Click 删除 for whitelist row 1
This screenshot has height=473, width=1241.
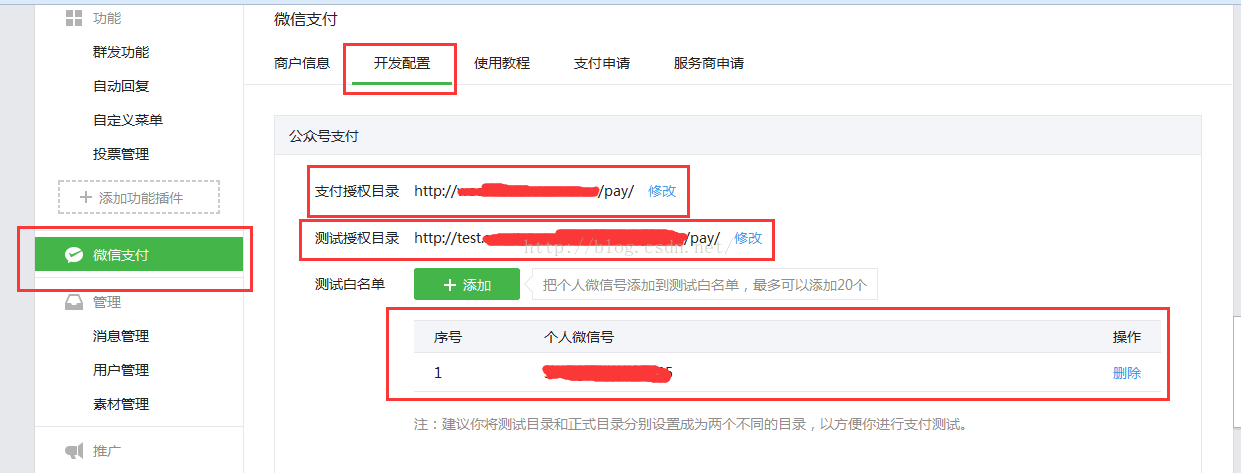(1127, 373)
